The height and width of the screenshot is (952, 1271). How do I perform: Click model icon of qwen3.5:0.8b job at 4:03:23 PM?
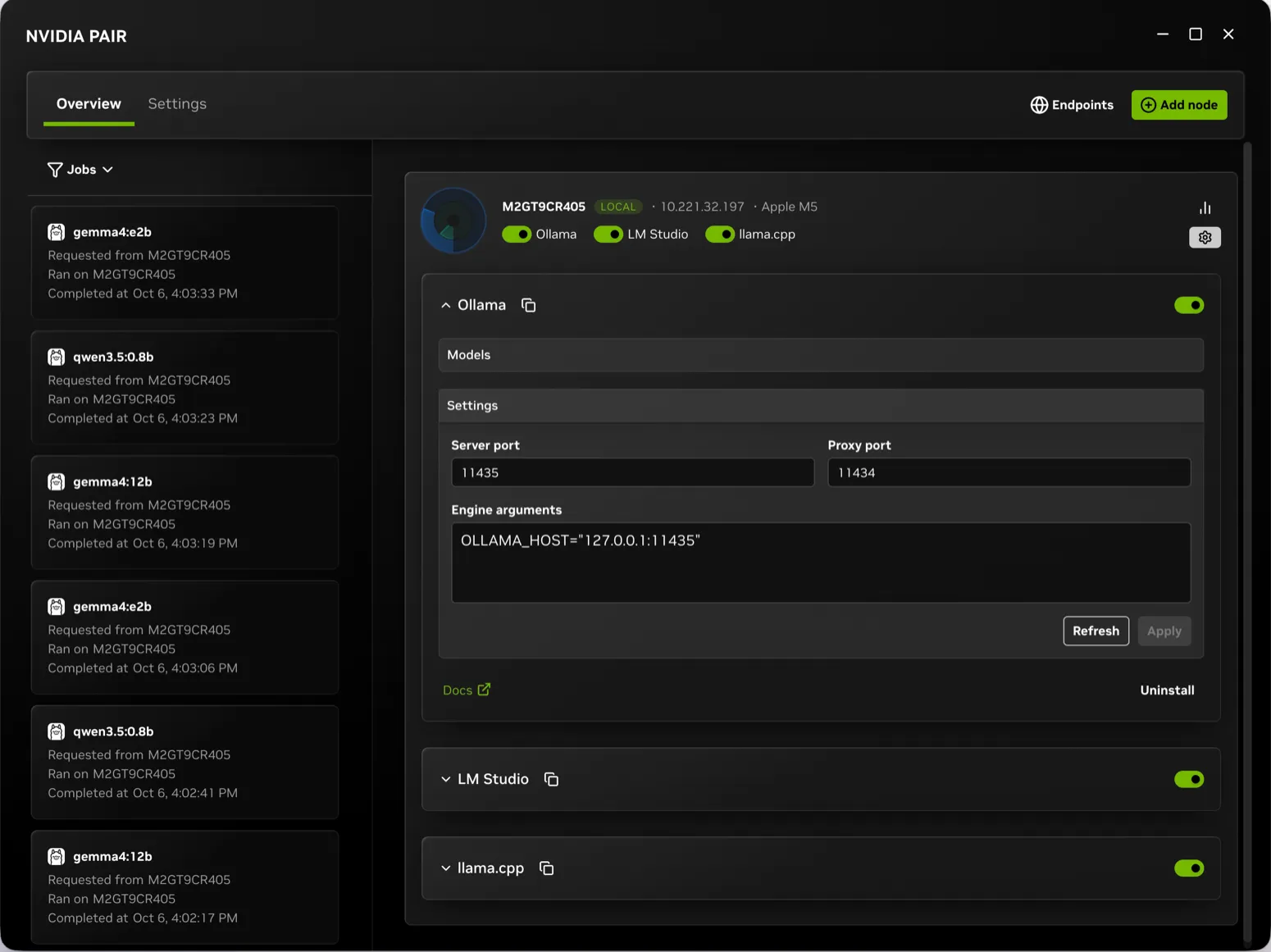(x=56, y=357)
